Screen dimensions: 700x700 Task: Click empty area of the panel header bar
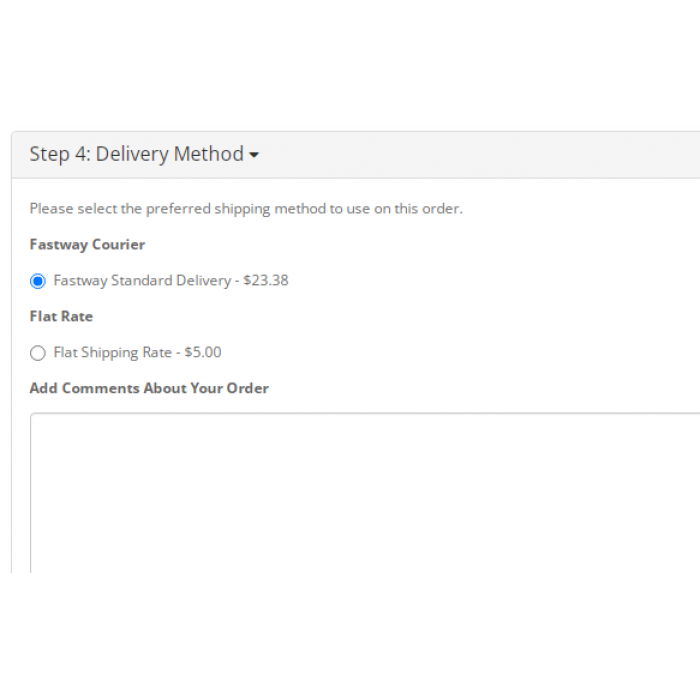[x=480, y=155]
